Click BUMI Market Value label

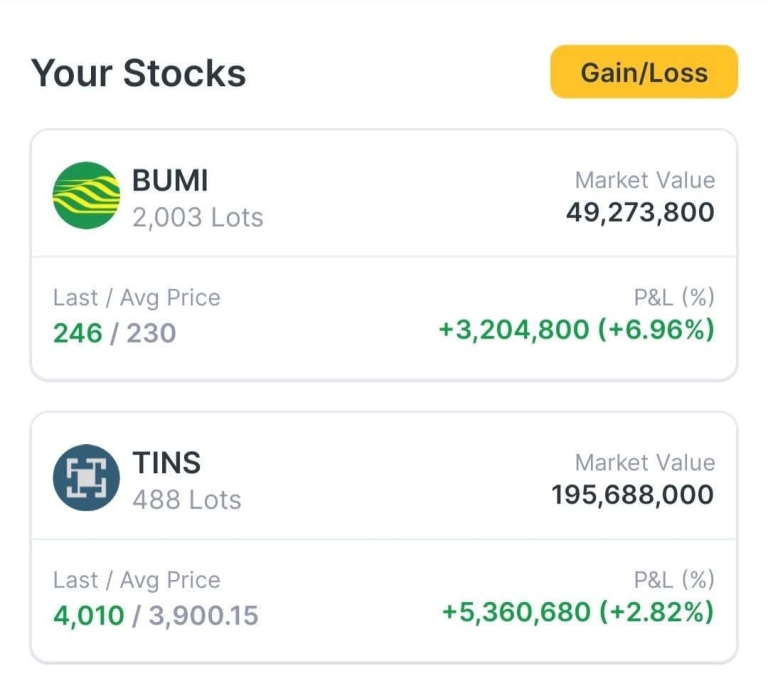click(x=645, y=181)
